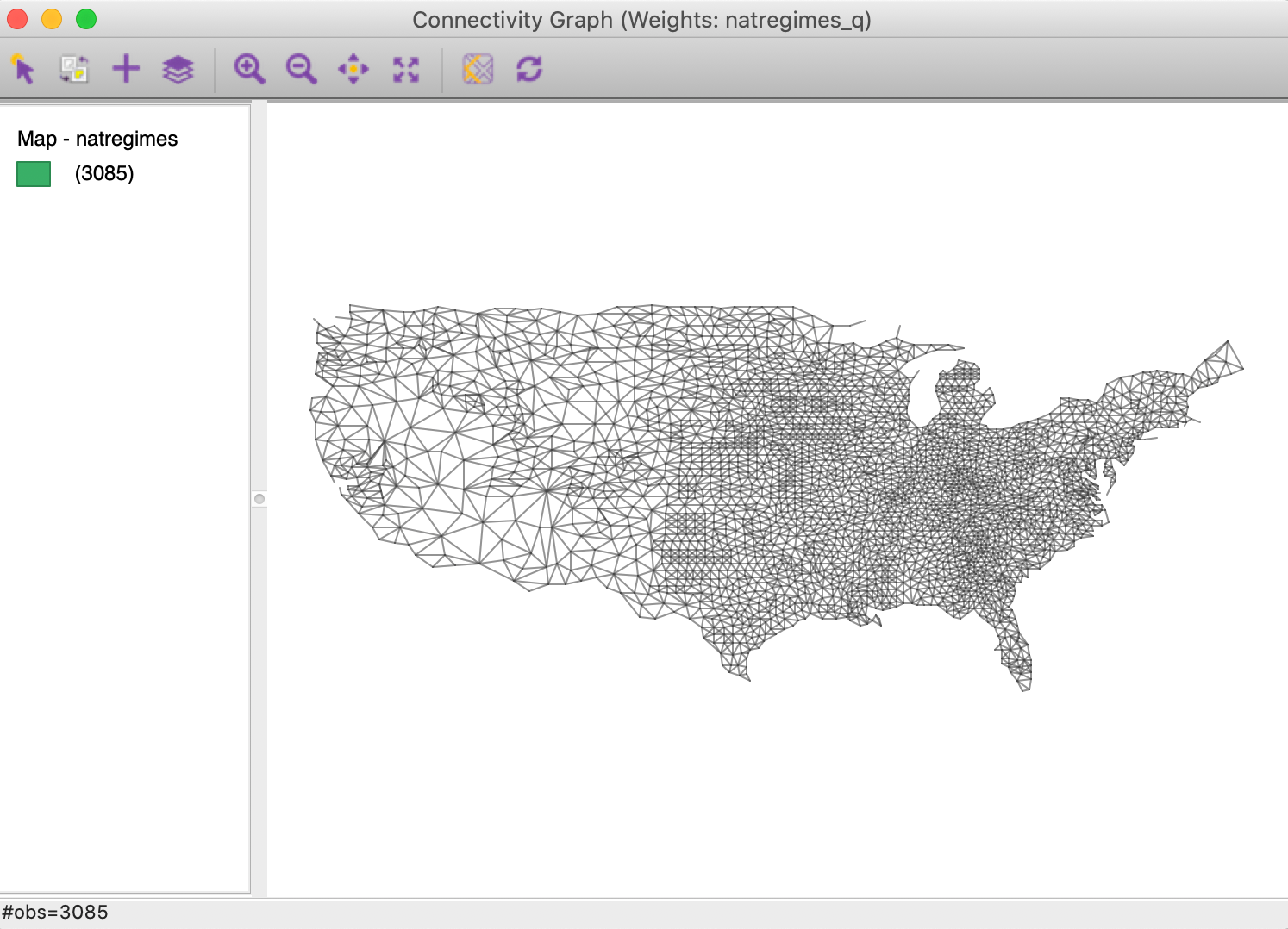The width and height of the screenshot is (1288, 929).
Task: Minimize the Connectivity Graph window
Action: click(x=52, y=19)
